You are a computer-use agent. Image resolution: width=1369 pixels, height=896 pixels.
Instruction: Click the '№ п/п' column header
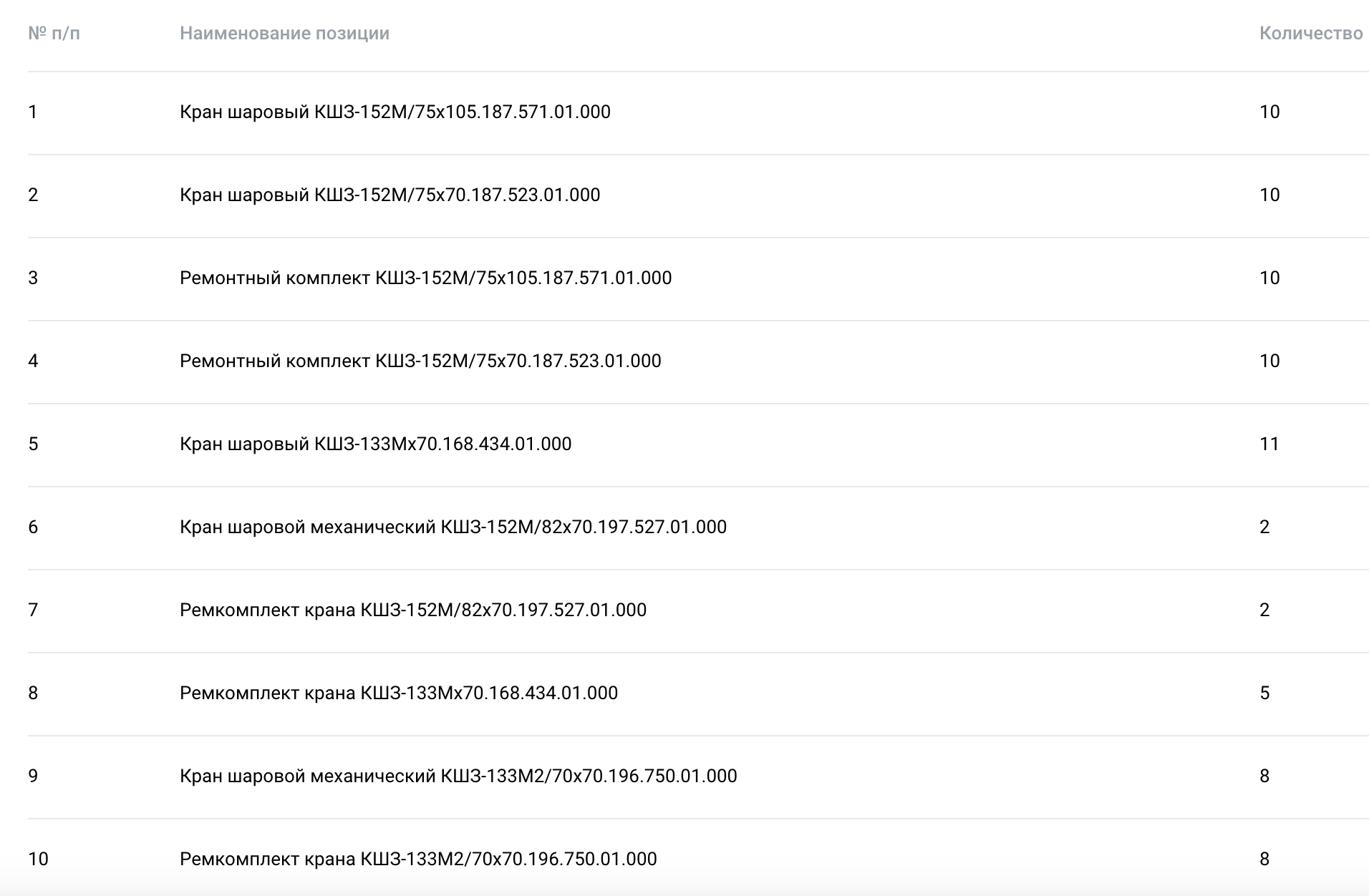[54, 34]
